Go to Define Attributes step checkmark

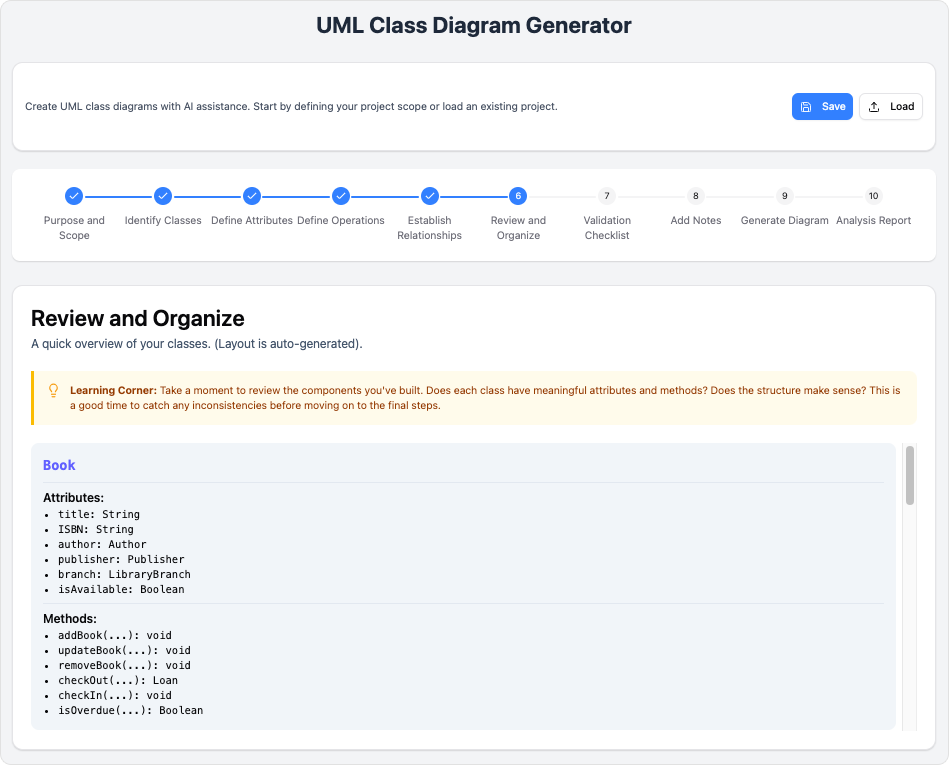(x=252, y=196)
